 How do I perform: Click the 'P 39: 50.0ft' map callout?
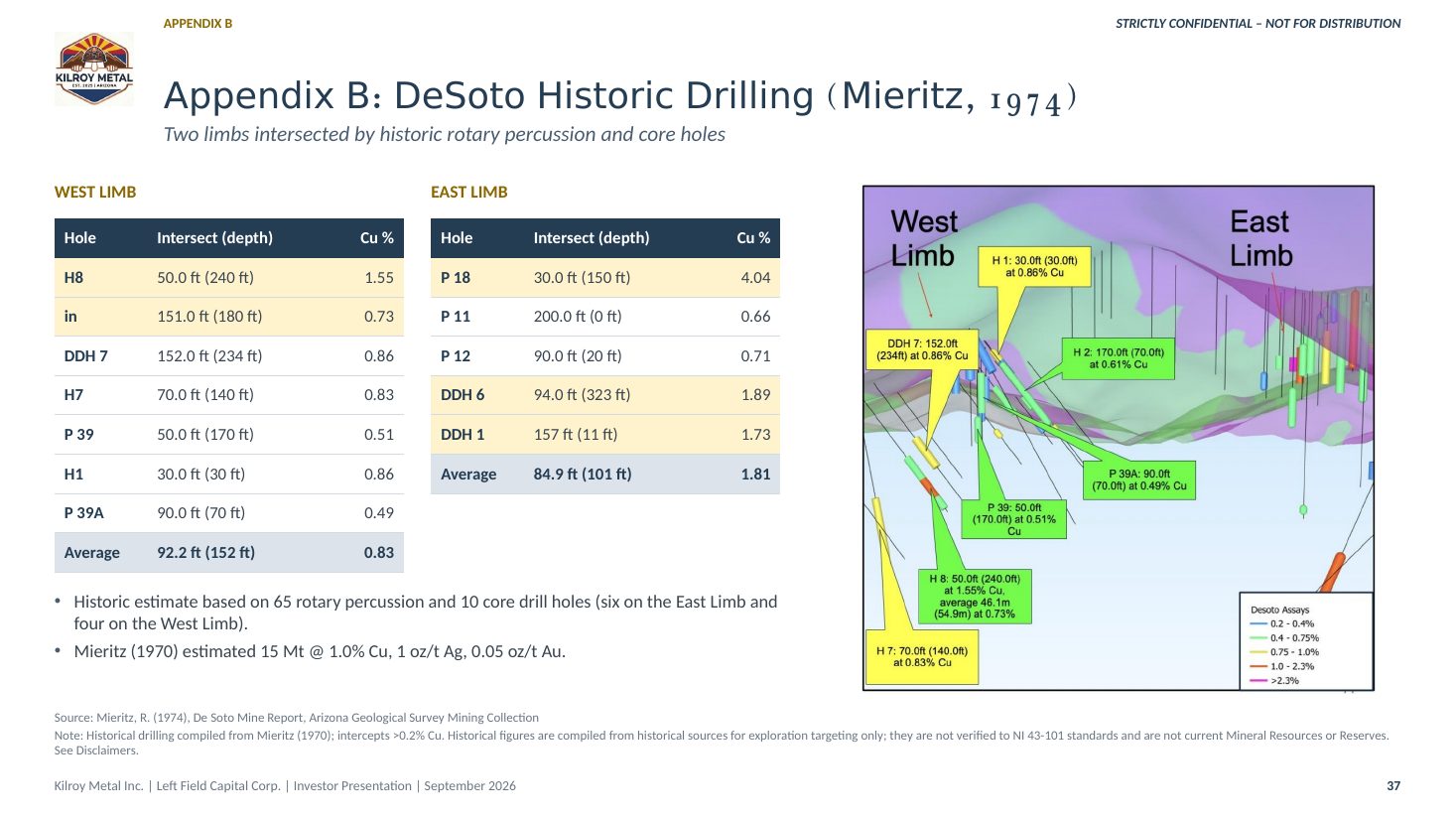[x=1013, y=519]
